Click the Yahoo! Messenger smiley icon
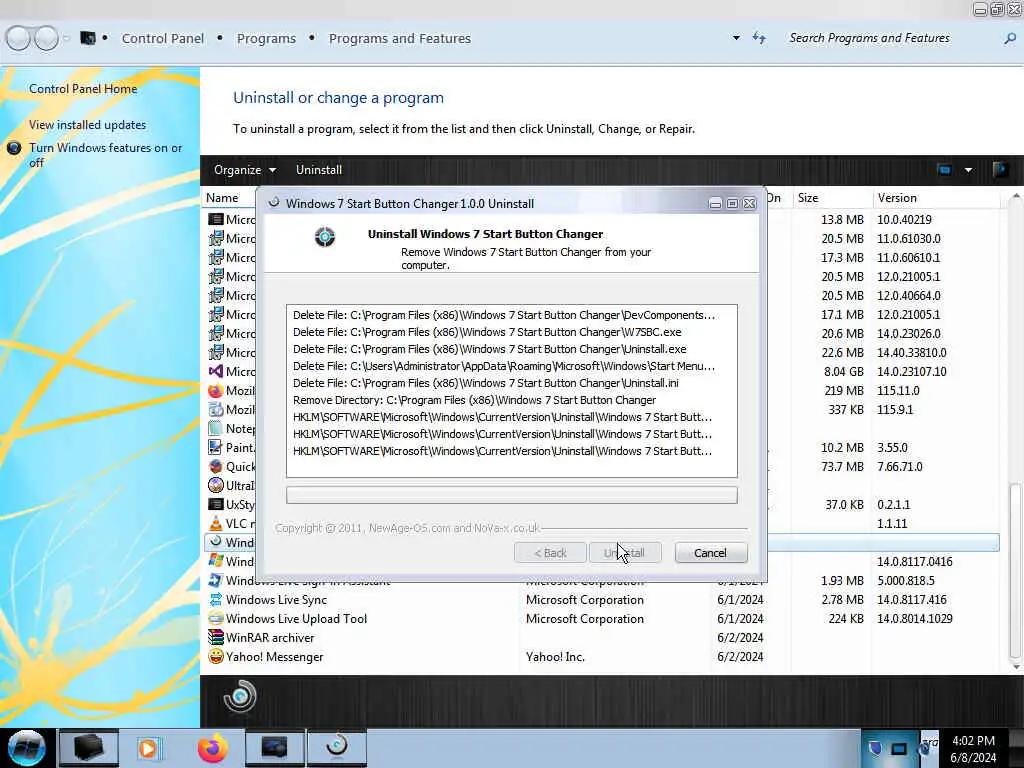 (x=216, y=656)
